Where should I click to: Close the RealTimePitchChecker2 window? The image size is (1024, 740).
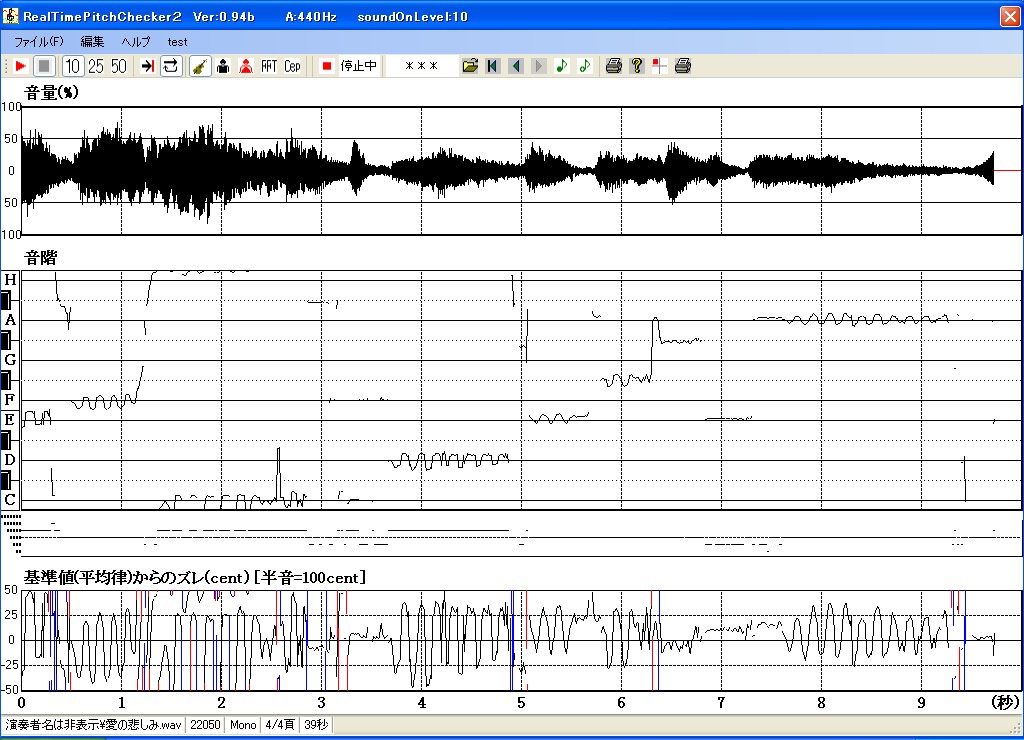[x=1010, y=16]
